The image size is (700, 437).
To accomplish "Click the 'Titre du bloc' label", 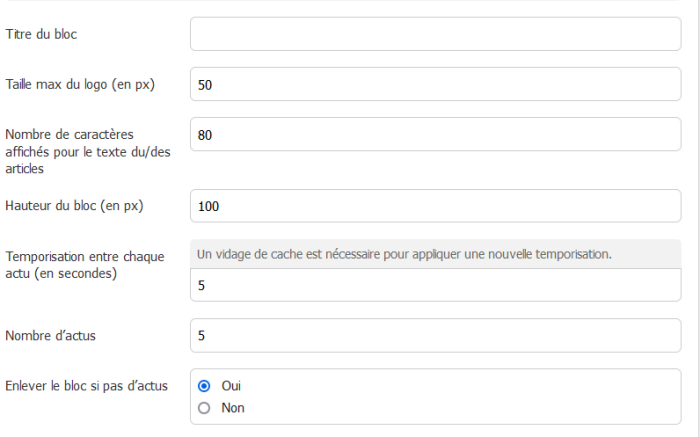I will (41, 34).
